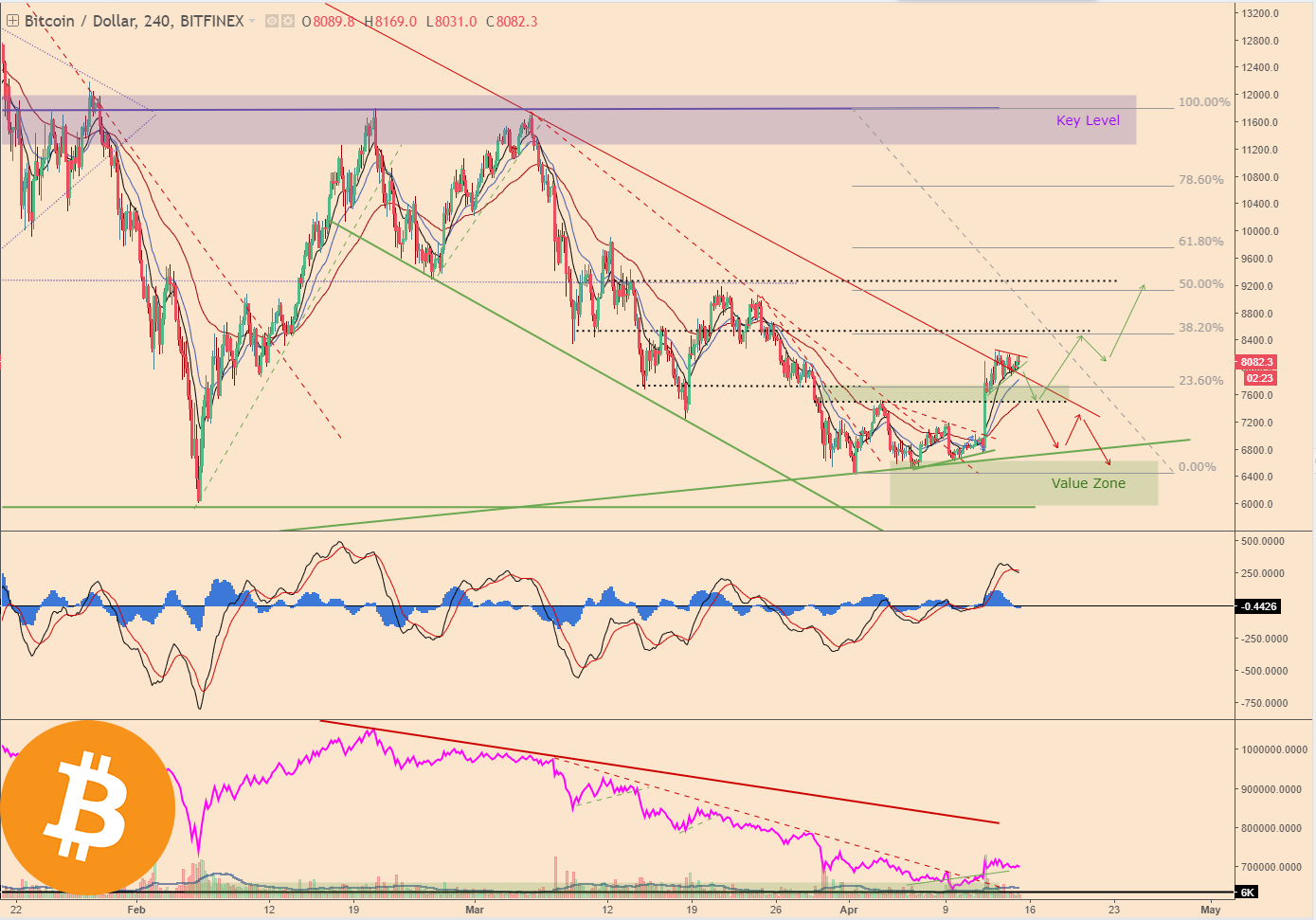Click the countdown timer label 02:23
This screenshot has width=1316, height=920.
[x=1260, y=377]
